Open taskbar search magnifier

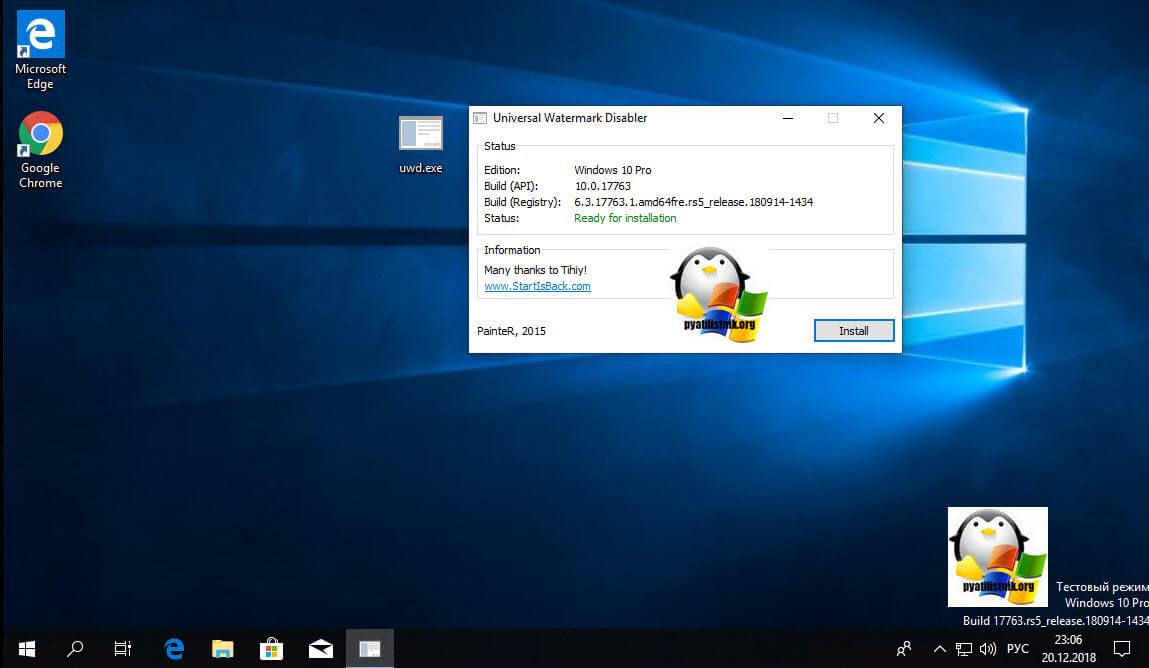point(75,649)
